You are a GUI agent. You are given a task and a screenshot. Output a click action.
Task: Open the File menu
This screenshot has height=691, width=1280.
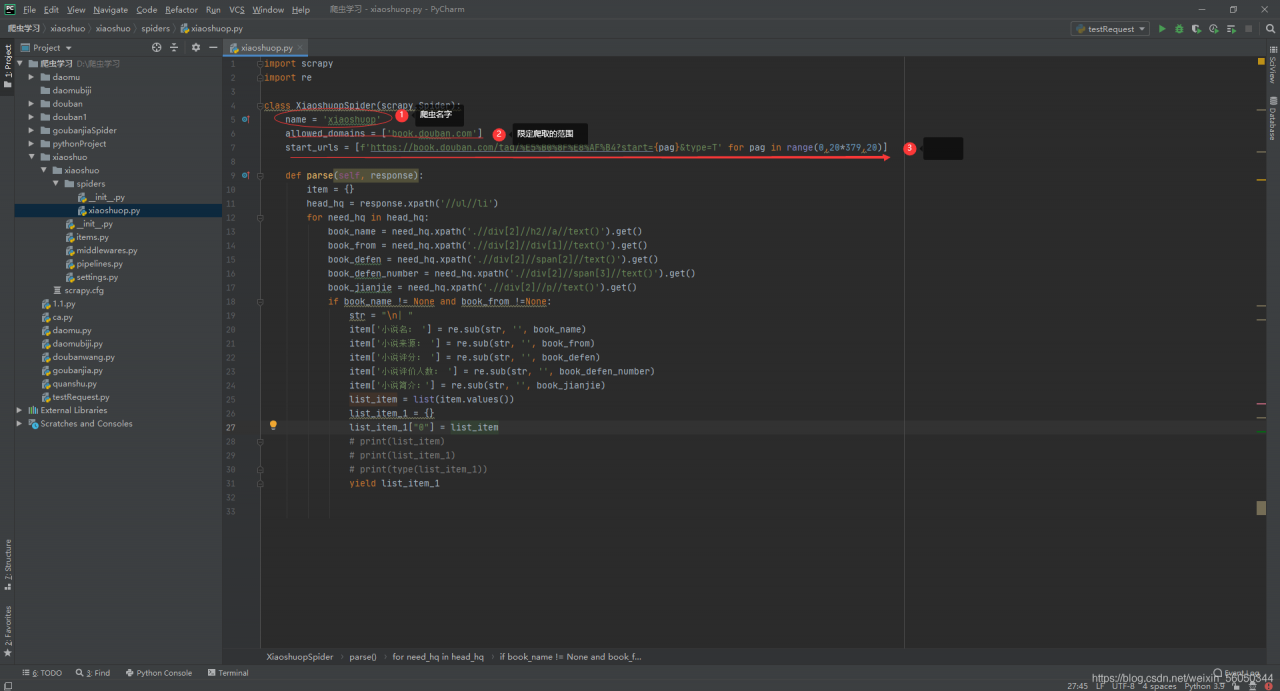[x=29, y=10]
